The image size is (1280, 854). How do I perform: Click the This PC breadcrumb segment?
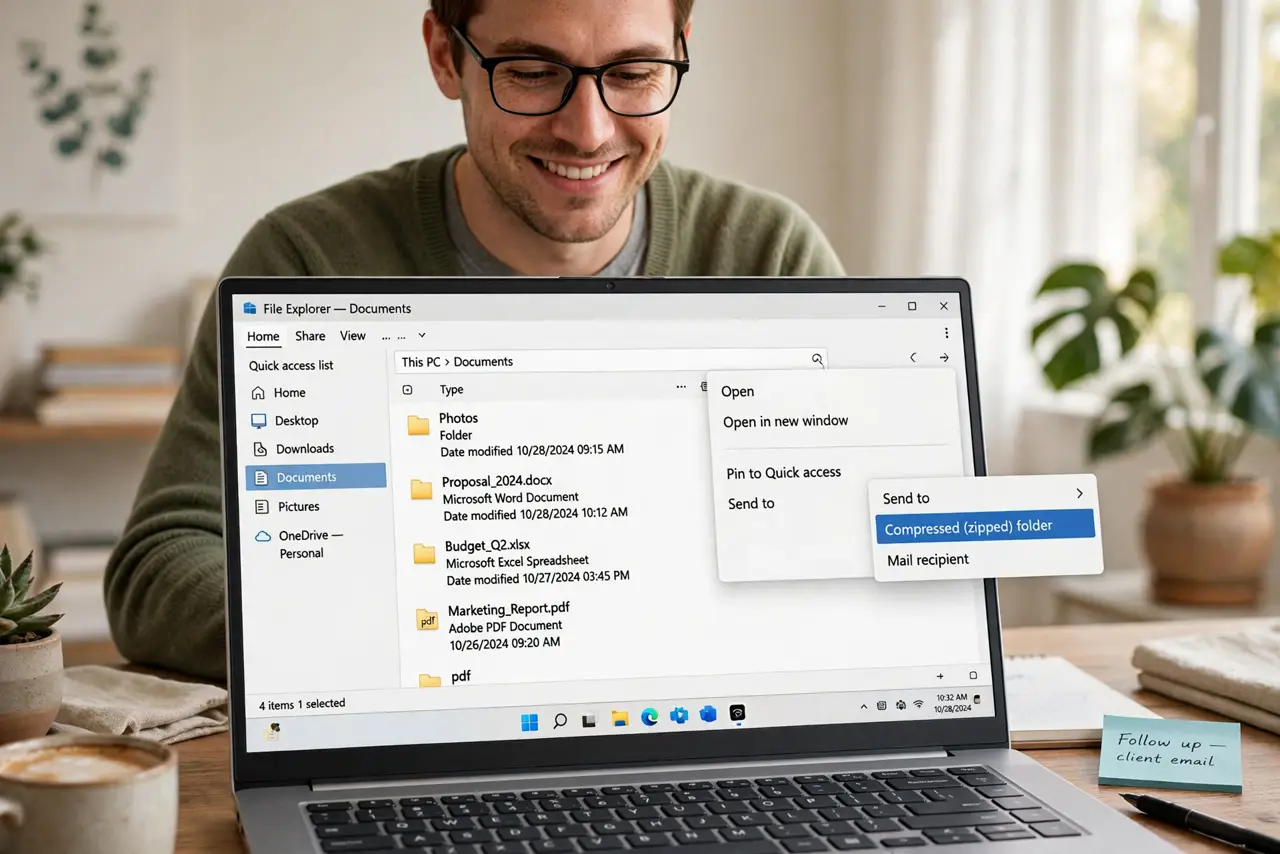(421, 362)
